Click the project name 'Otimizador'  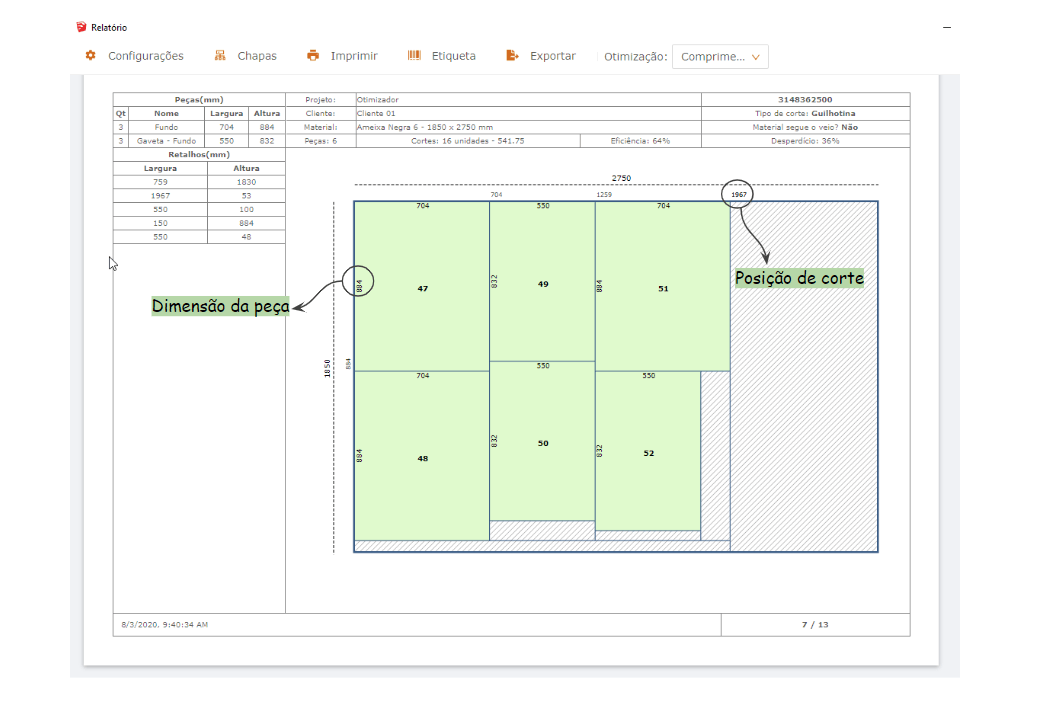click(x=378, y=100)
